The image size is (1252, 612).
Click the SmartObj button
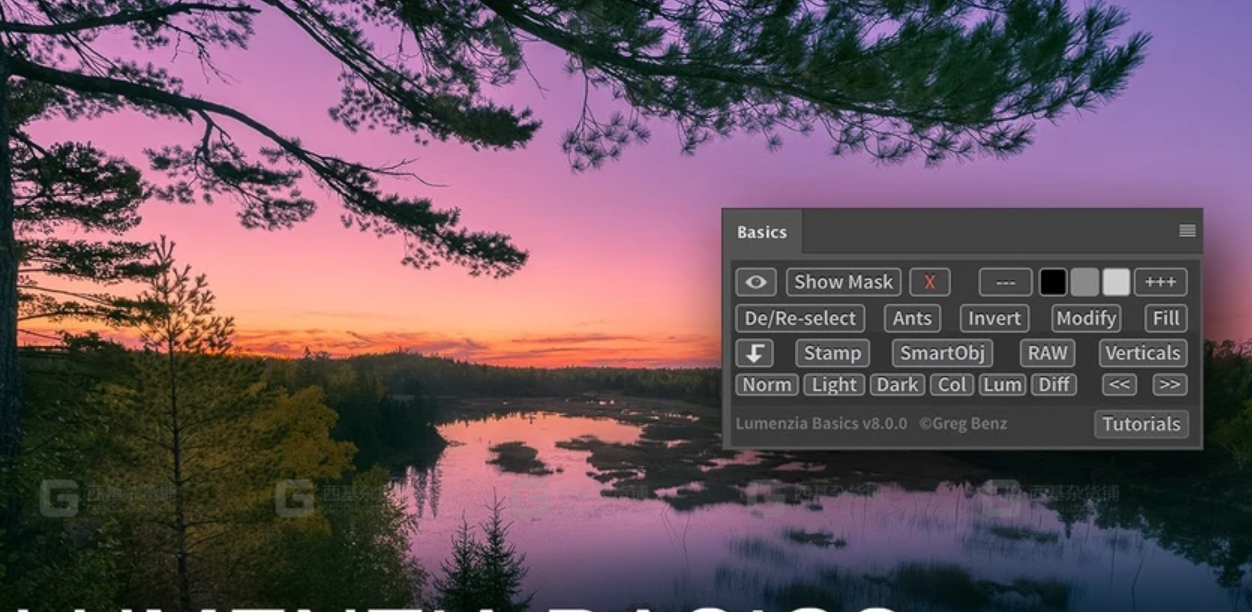(x=942, y=353)
